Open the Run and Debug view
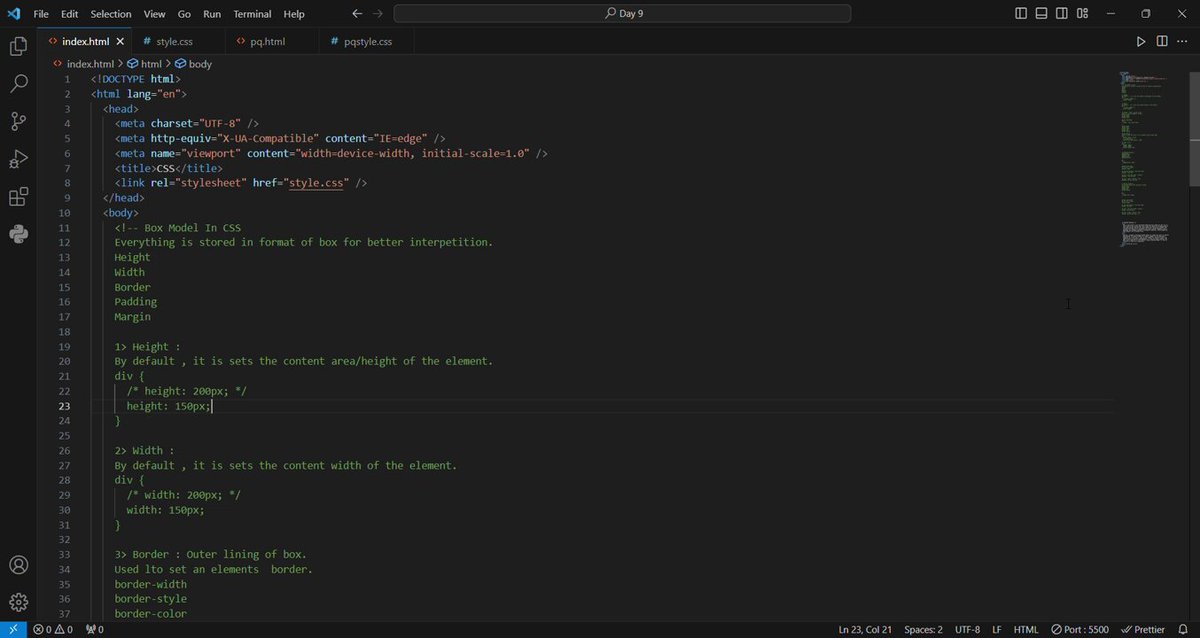Screen dimensions: 1200x638 pos(18,159)
